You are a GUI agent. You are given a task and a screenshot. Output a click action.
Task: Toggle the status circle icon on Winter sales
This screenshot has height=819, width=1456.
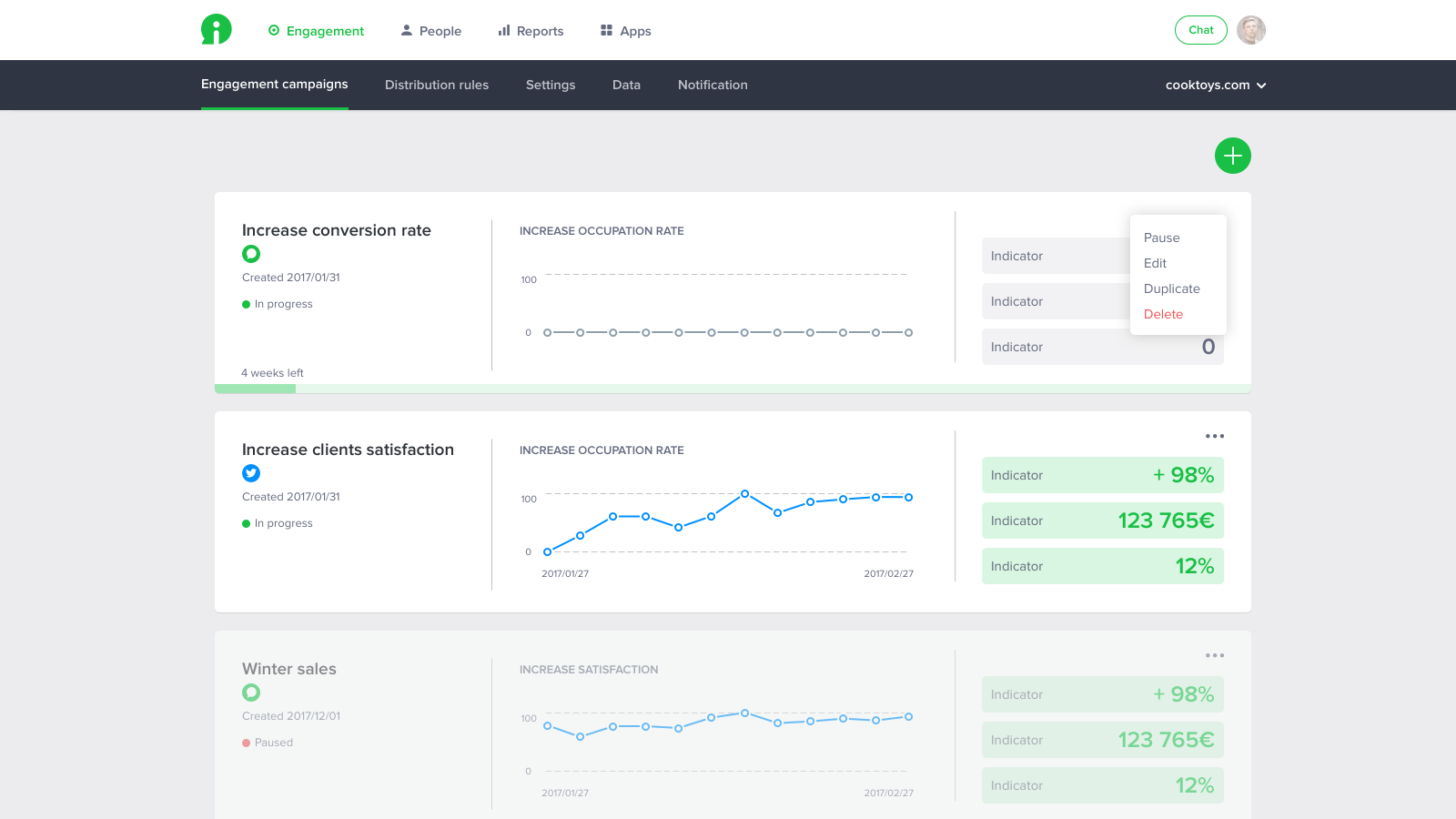(x=251, y=693)
